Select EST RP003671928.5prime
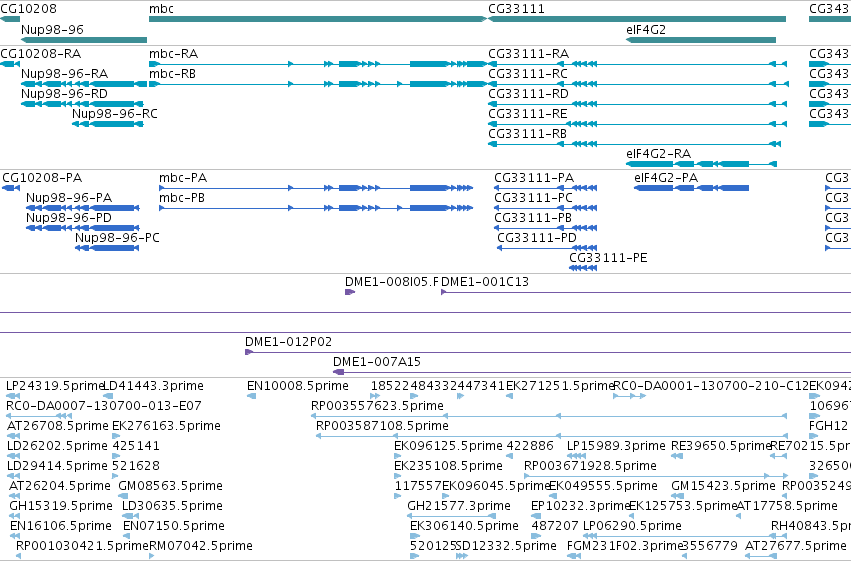851x561 pixels. [x=656, y=476]
